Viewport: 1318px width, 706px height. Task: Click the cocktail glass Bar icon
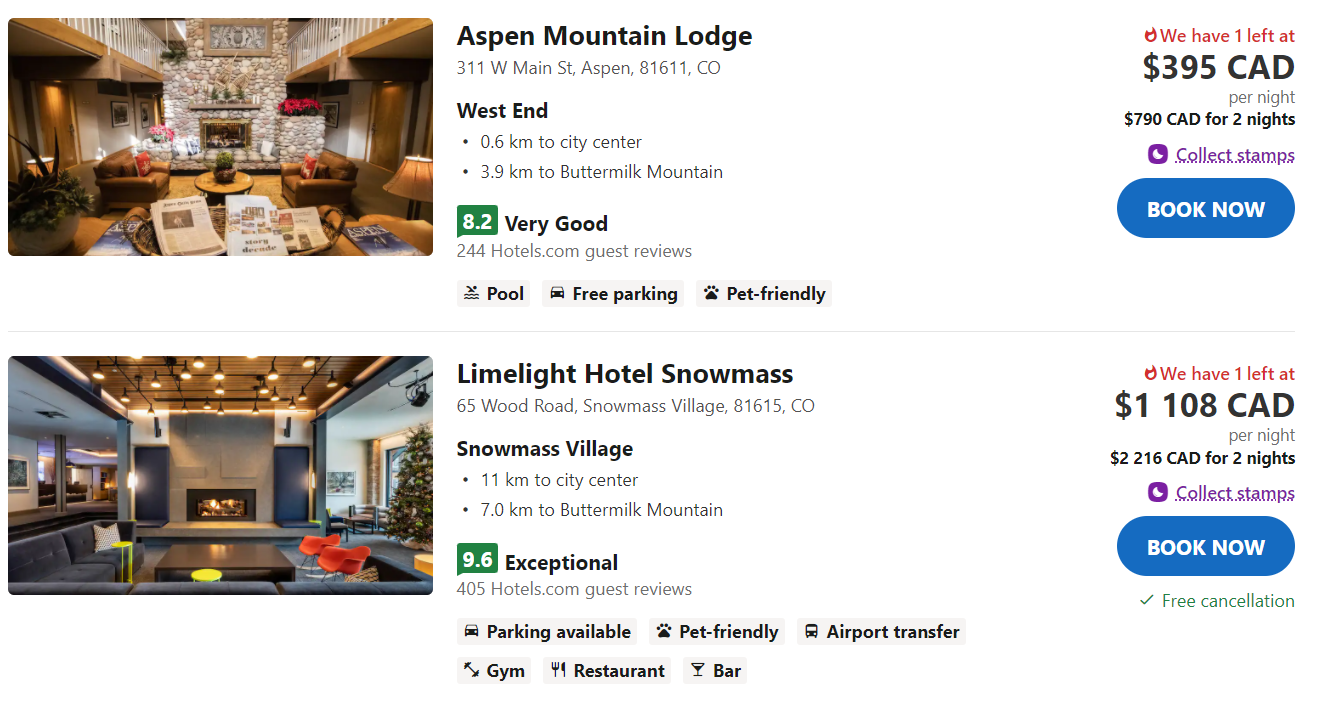tap(698, 671)
